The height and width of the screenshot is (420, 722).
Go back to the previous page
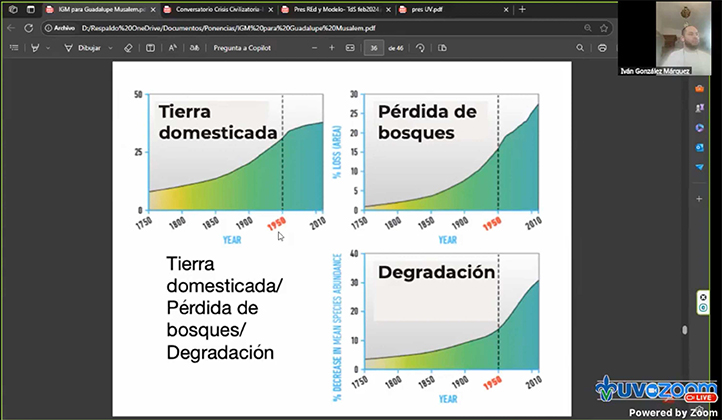point(11,28)
